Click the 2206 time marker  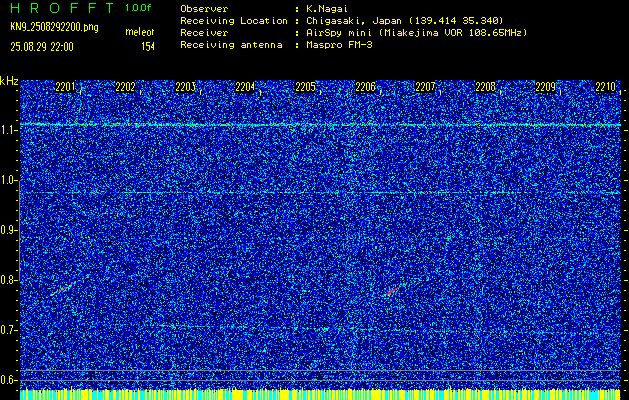pos(365,87)
